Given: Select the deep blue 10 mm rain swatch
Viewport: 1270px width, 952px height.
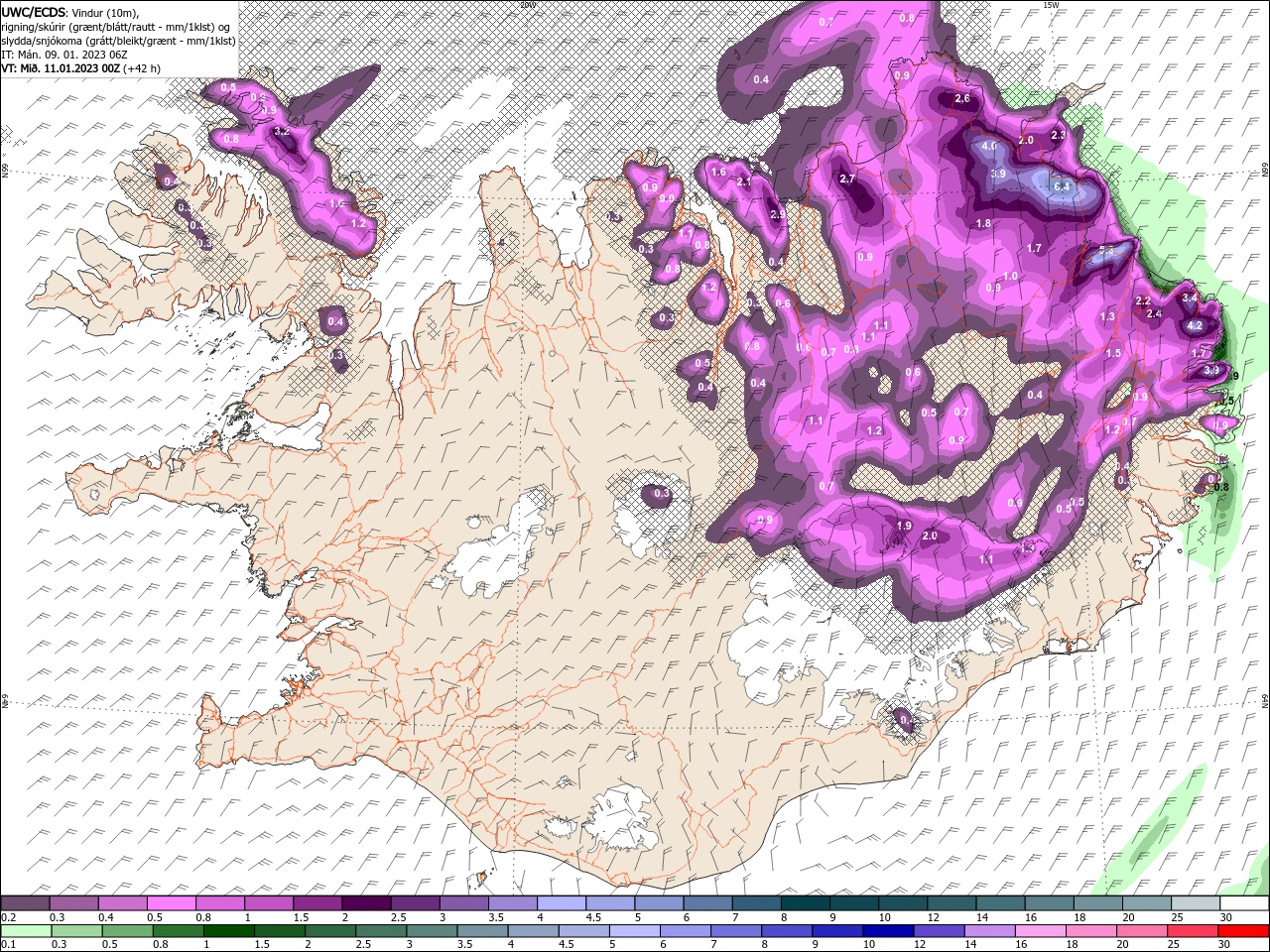Looking at the screenshot, I should (888, 931).
